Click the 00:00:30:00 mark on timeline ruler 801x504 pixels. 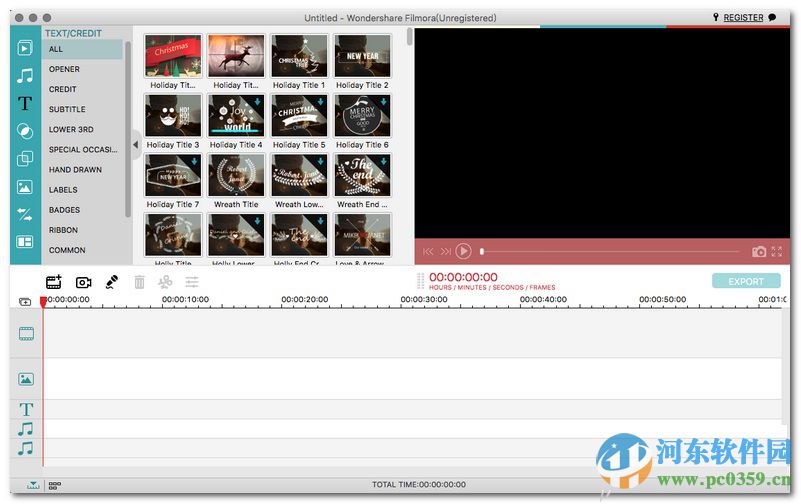point(423,299)
